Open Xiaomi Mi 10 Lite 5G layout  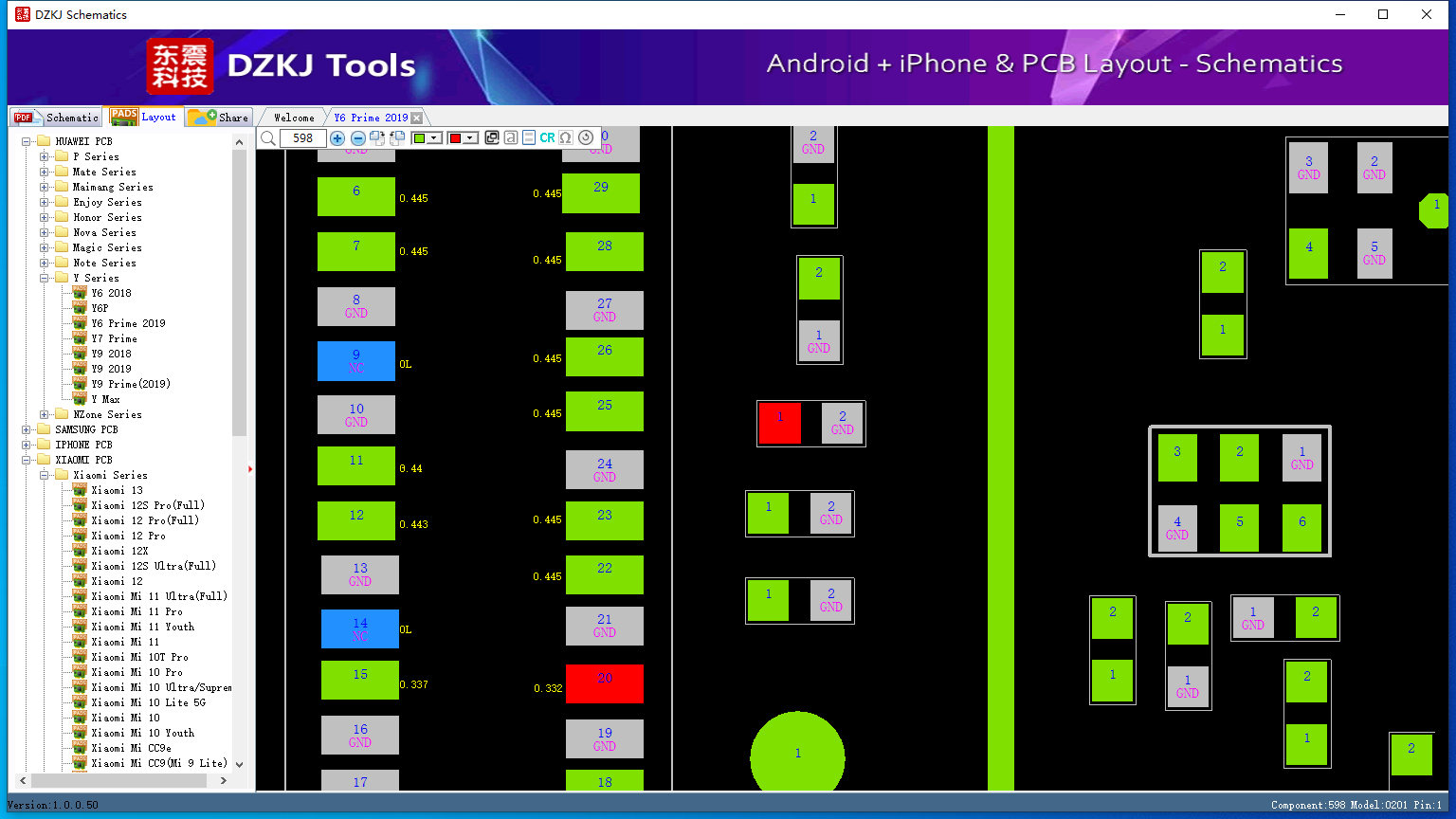[148, 702]
